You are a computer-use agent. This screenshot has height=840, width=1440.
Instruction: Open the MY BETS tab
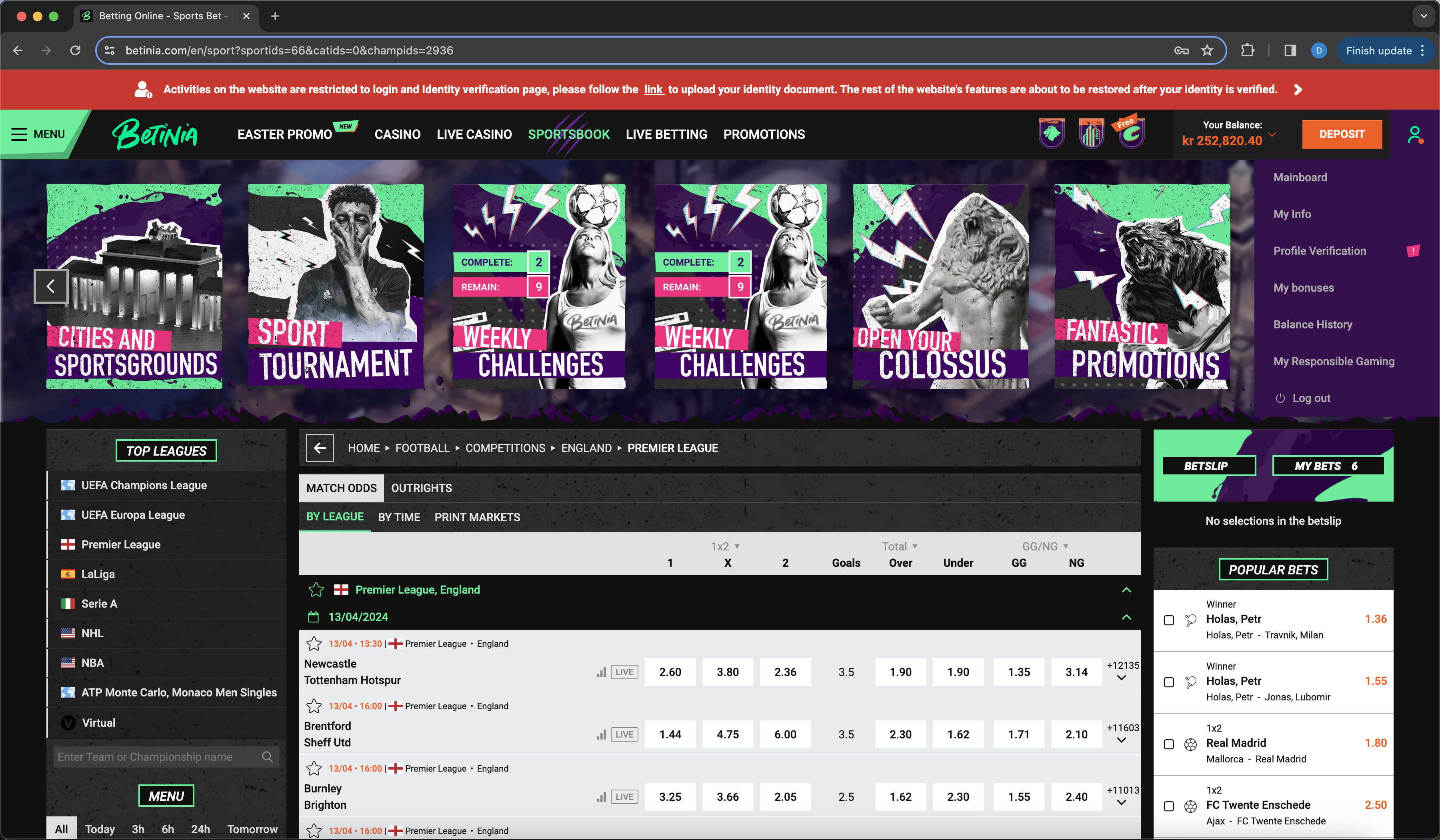1328,466
